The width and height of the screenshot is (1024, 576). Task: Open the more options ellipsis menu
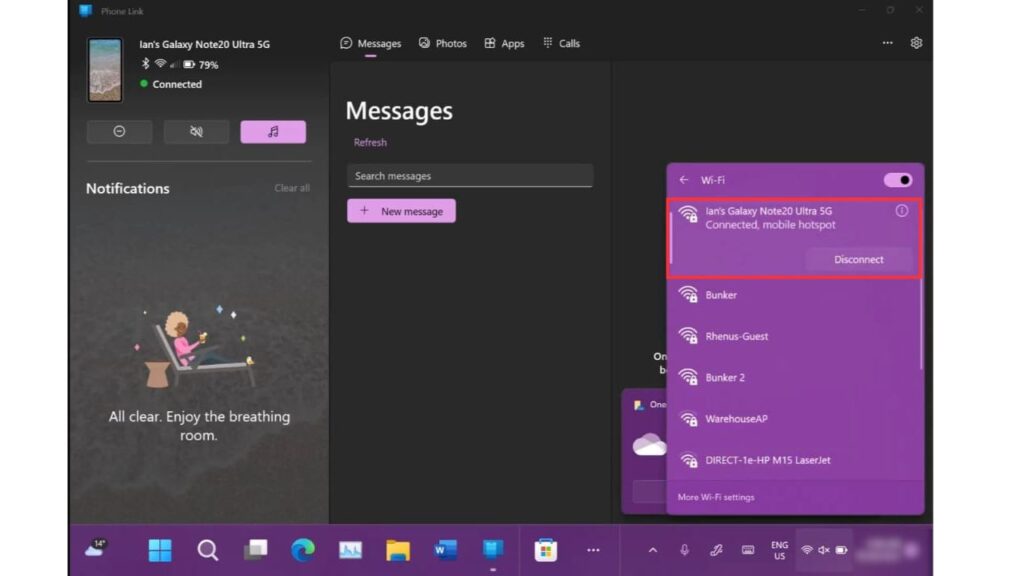888,43
